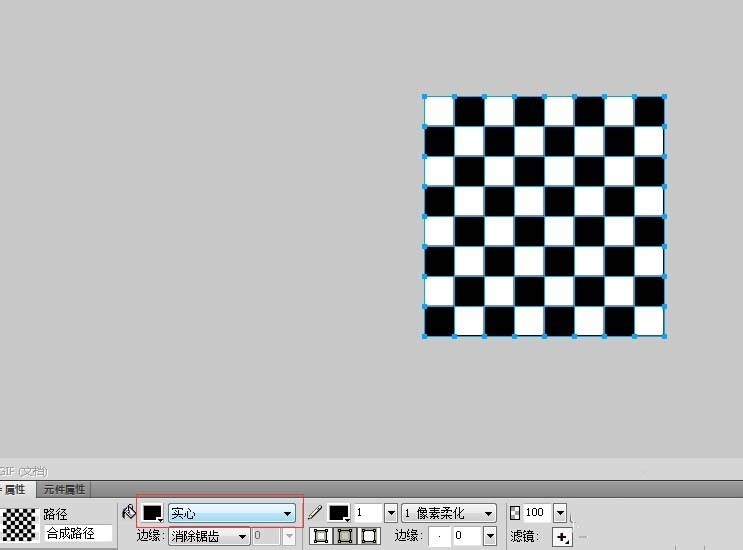743x550 pixels.
Task: Add a filter with the plus button
Action: click(x=563, y=537)
